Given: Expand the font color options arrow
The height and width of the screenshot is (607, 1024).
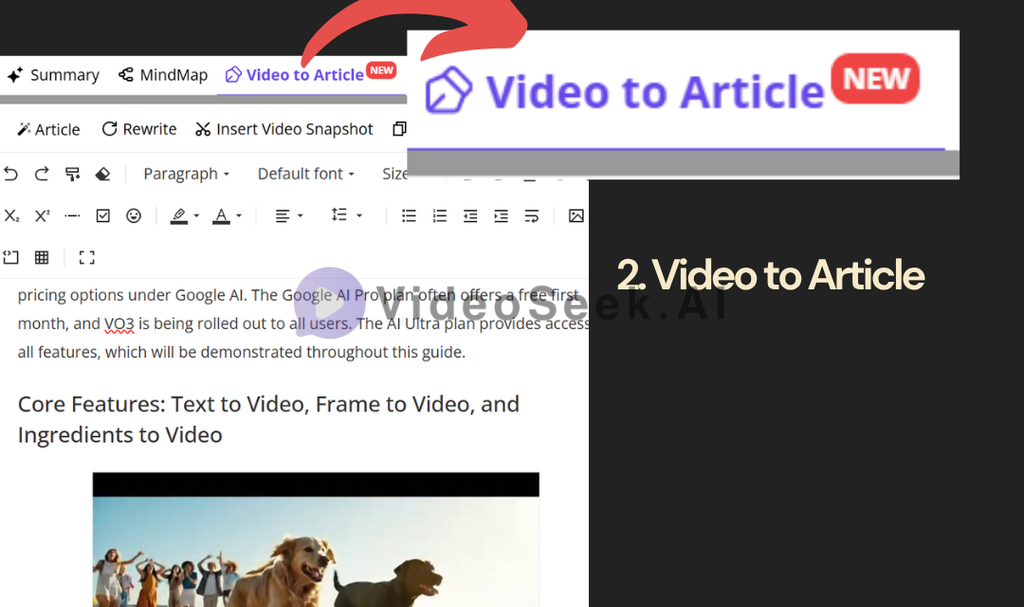Looking at the screenshot, I should [x=239, y=216].
